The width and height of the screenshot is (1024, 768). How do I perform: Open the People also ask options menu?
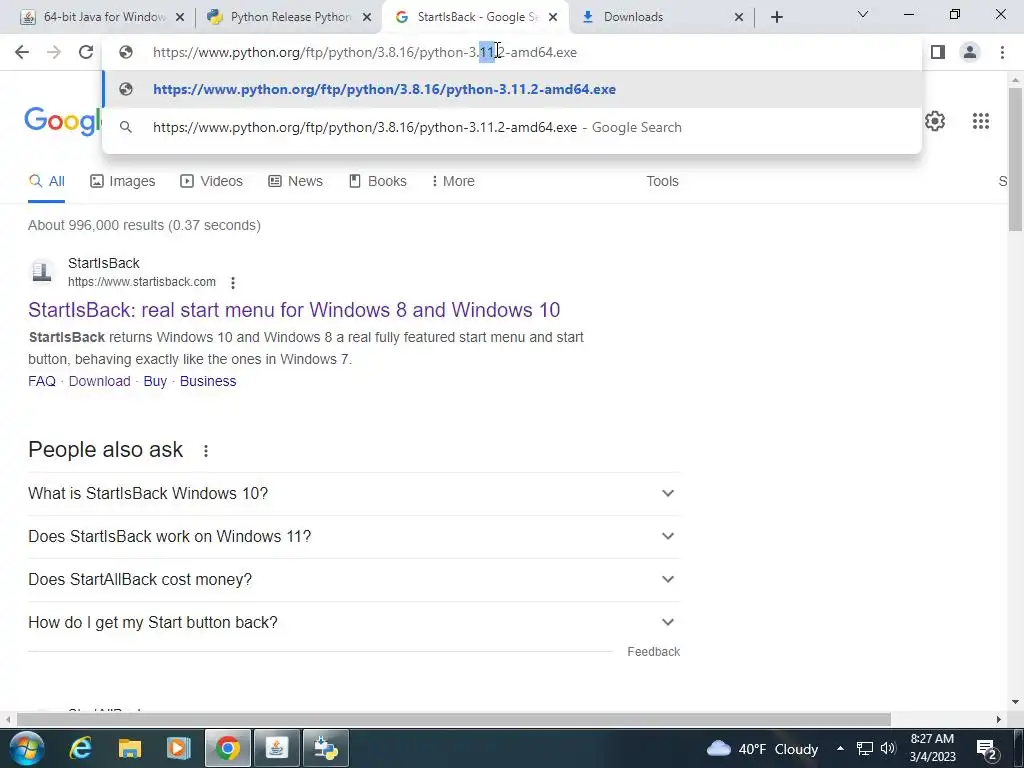206,451
